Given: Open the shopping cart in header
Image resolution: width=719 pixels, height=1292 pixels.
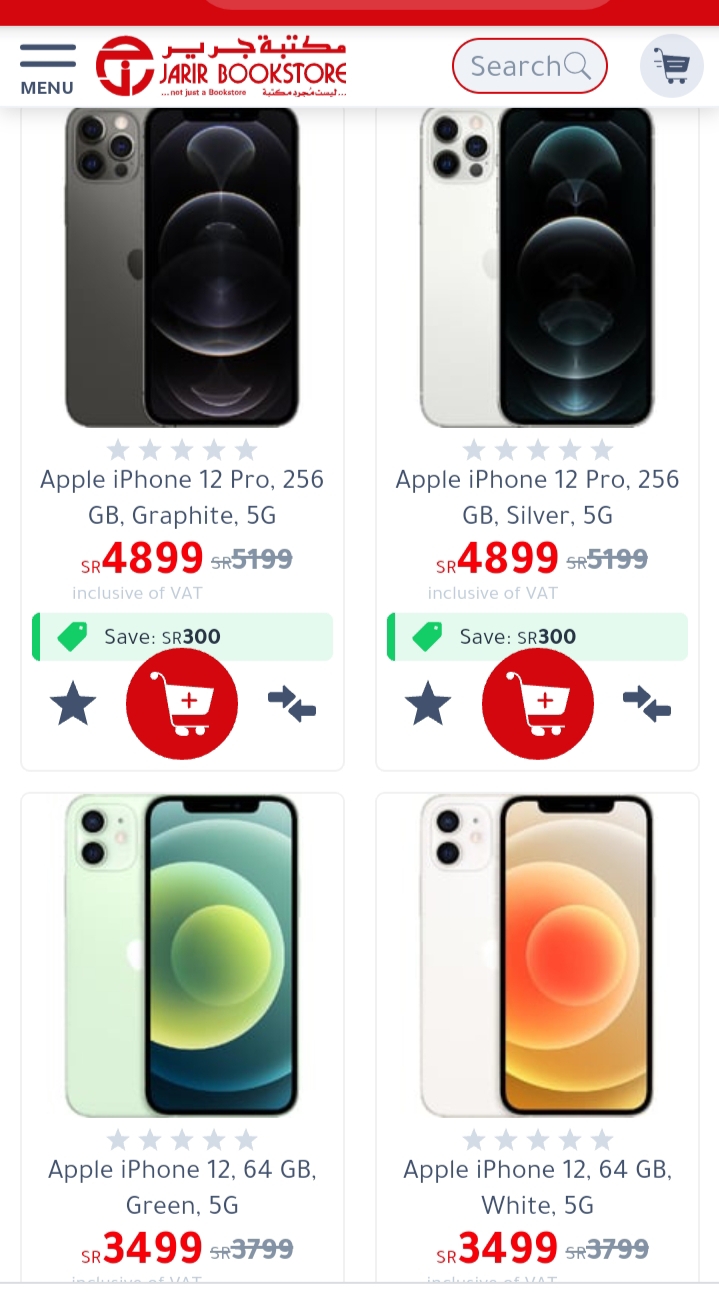Looking at the screenshot, I should pyautogui.click(x=672, y=66).
